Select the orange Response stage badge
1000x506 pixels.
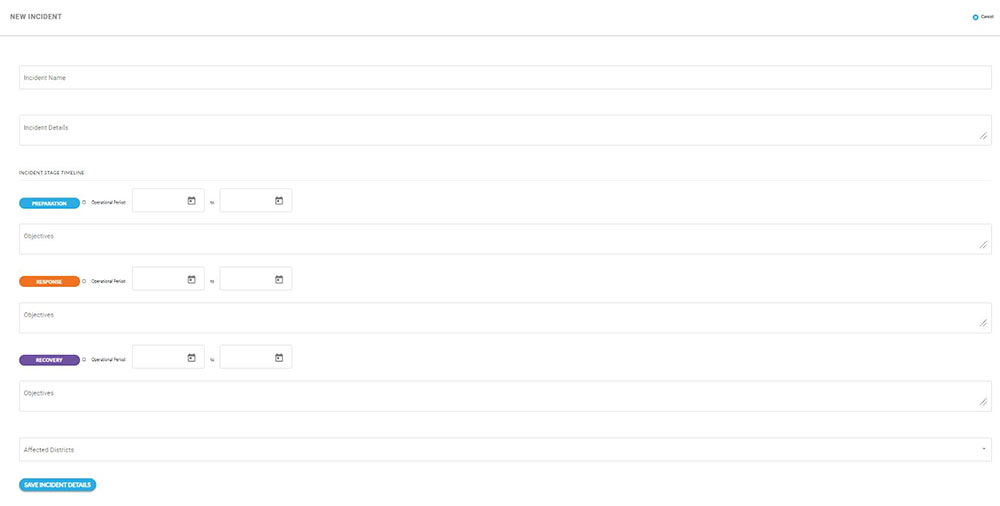point(49,281)
